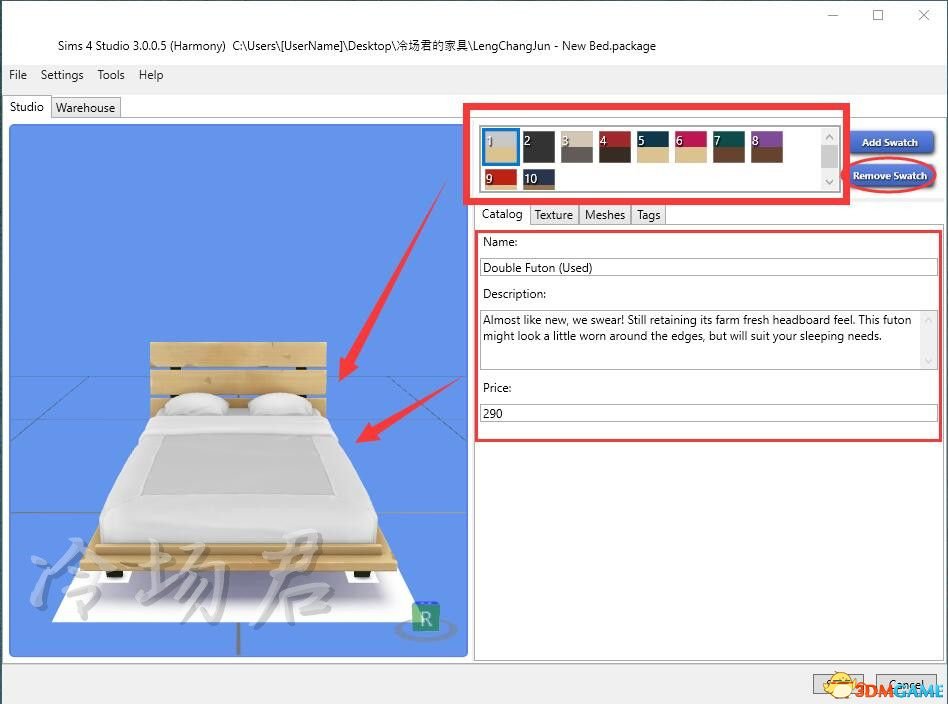
Task: Click the Price field showing 290
Action: pos(709,414)
